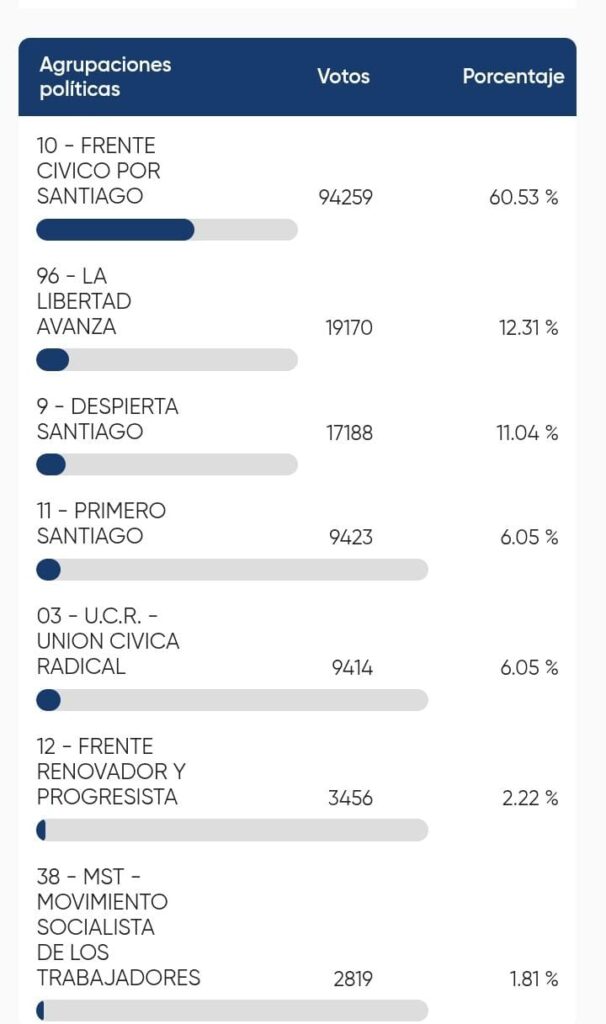Screen dimensions: 606x1024
Task: Select the Despierta Santiago progress bar
Action: [x=167, y=465]
